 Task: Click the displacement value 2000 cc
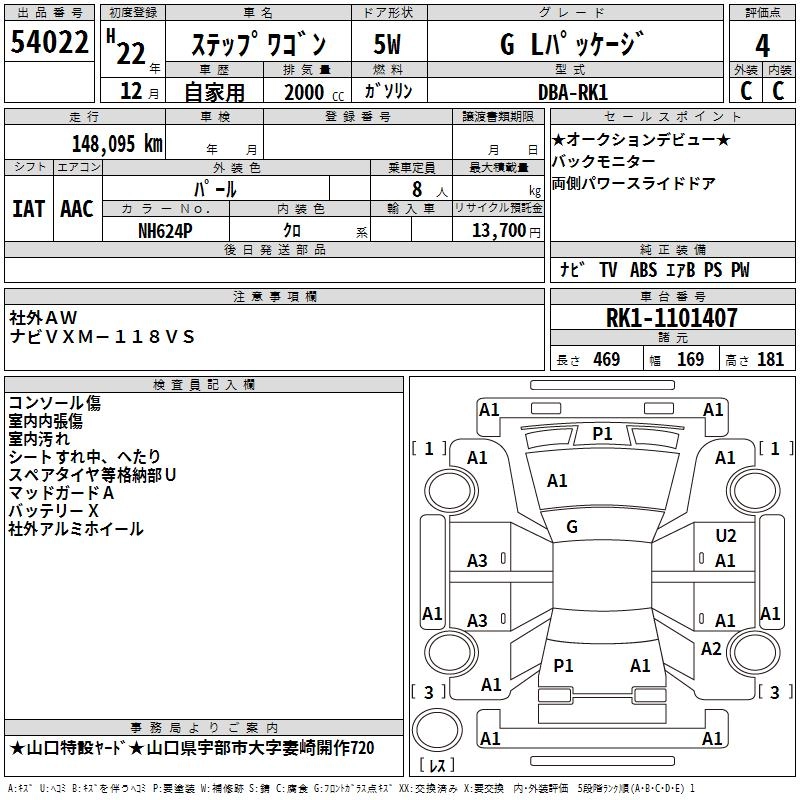[314, 93]
